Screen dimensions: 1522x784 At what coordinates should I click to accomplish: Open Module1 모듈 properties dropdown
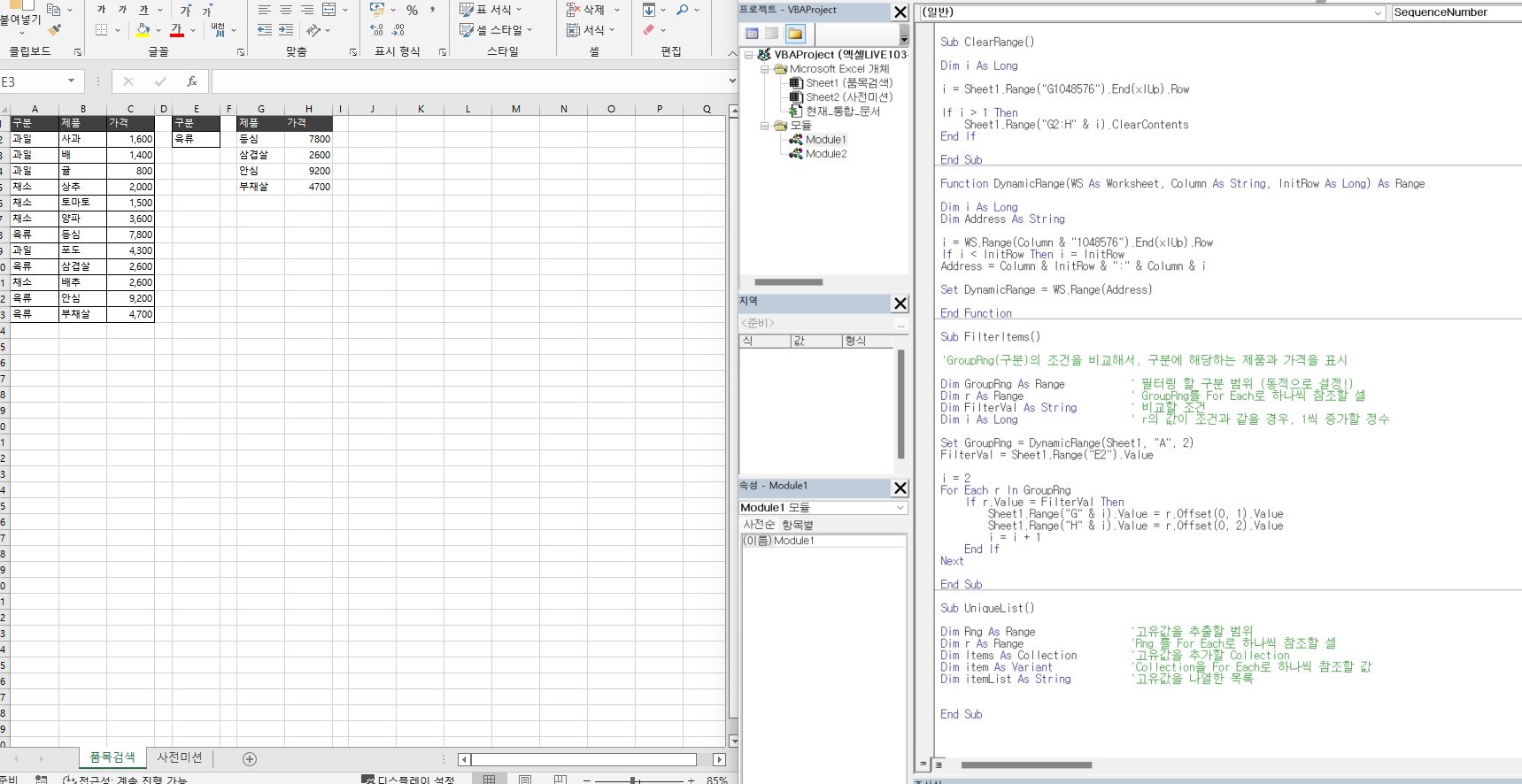900,508
